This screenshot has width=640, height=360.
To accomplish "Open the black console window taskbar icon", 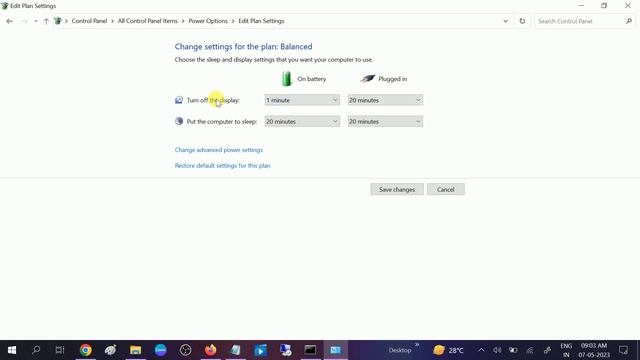I will pyautogui.click(x=310, y=350).
